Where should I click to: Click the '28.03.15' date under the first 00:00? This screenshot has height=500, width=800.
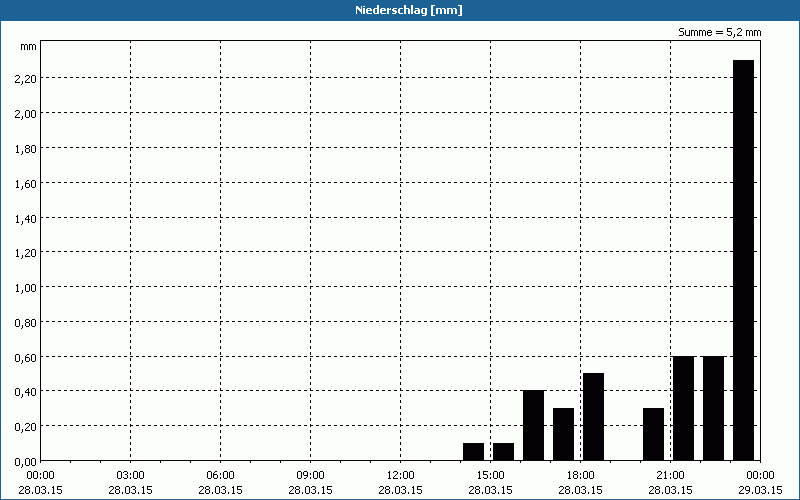click(40, 490)
